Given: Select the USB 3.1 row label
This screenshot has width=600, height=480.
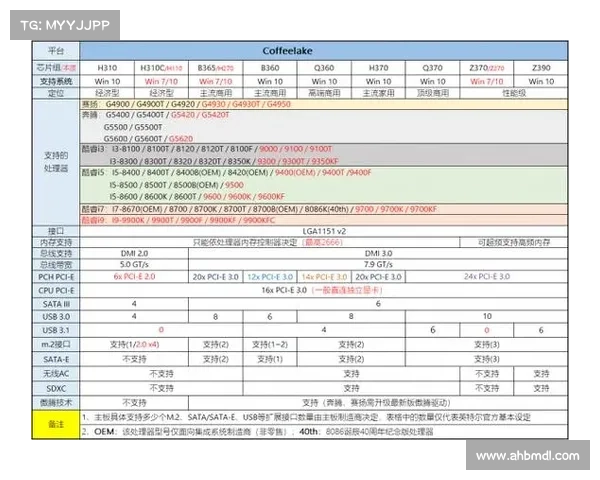Looking at the screenshot, I should [56, 330].
